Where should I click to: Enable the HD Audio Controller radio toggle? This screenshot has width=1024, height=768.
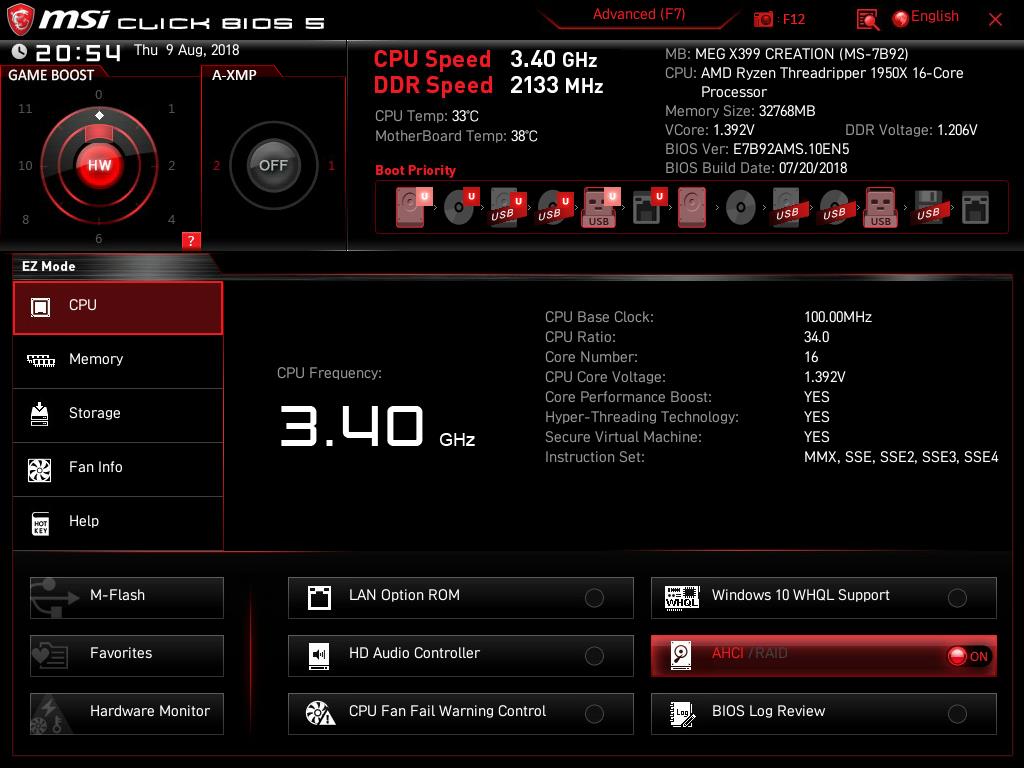(594, 656)
